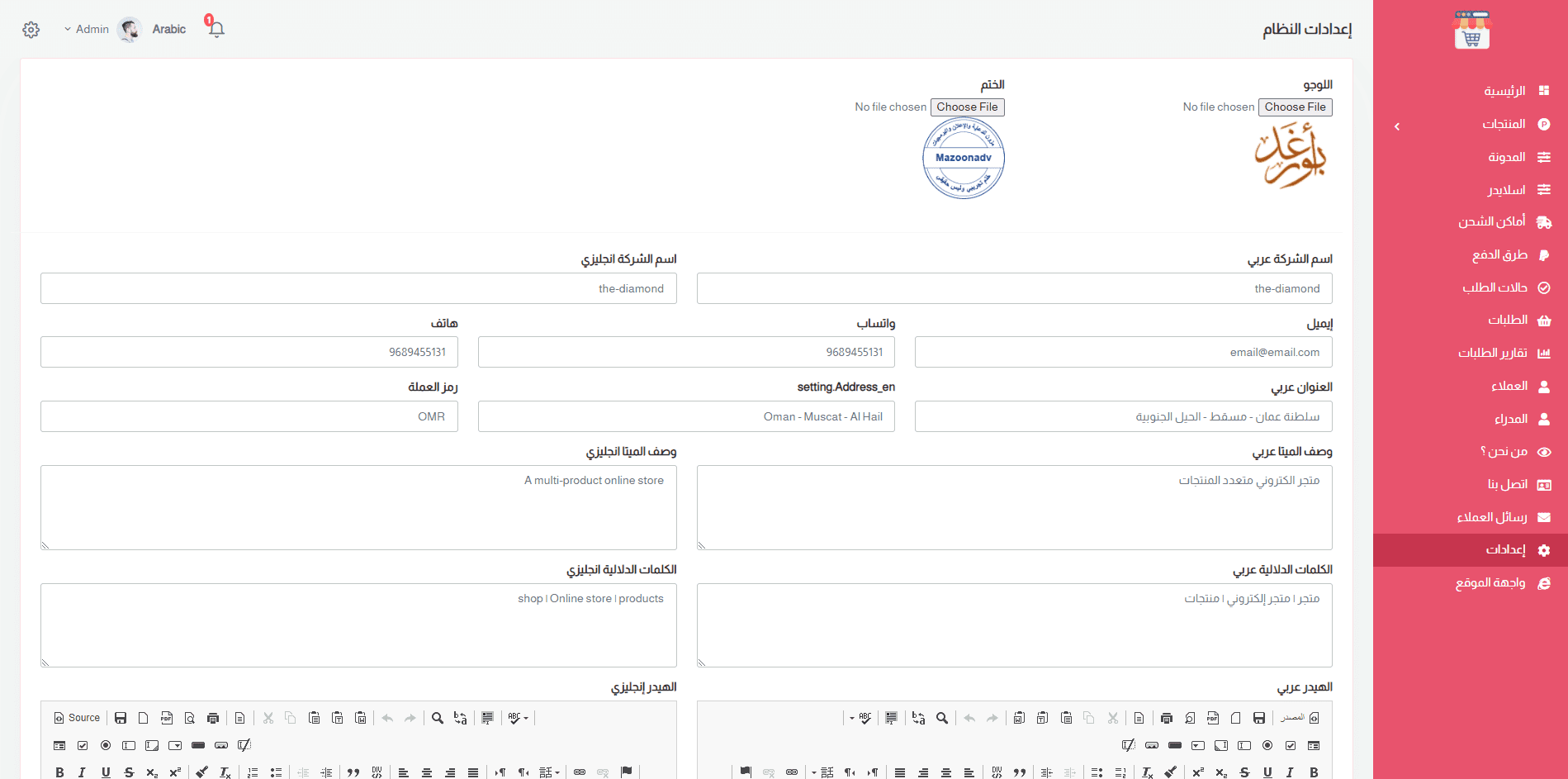
Task: Click the email@email.com input field
Action: click(x=1123, y=352)
